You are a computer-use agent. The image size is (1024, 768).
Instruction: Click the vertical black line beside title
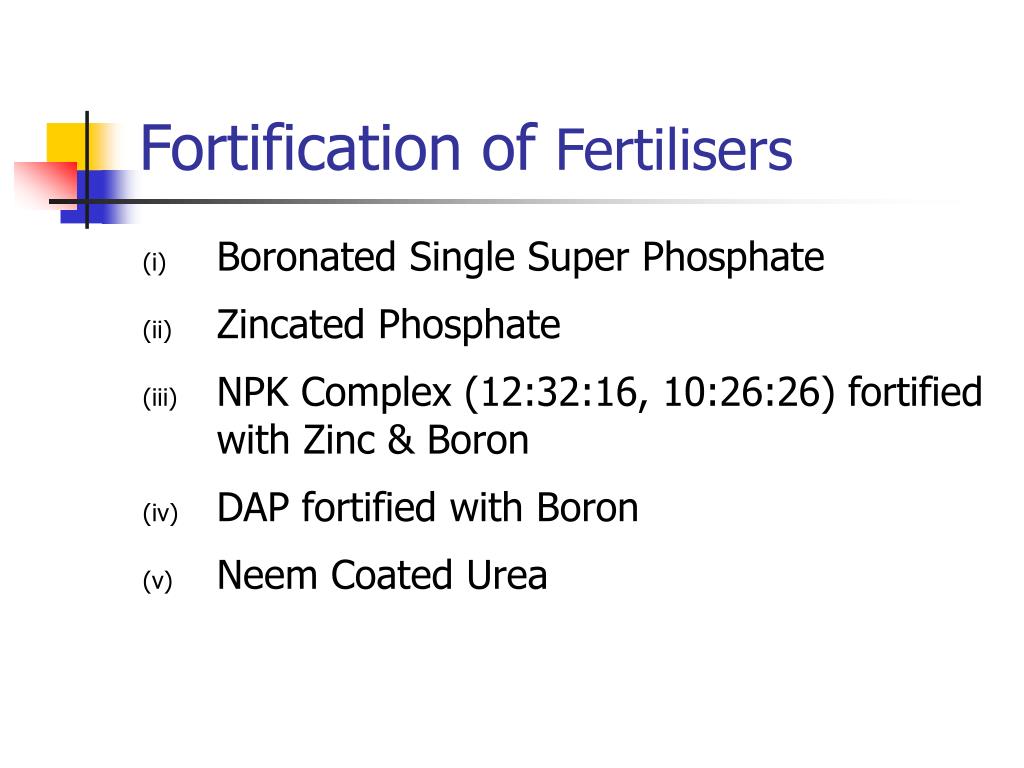[87, 170]
